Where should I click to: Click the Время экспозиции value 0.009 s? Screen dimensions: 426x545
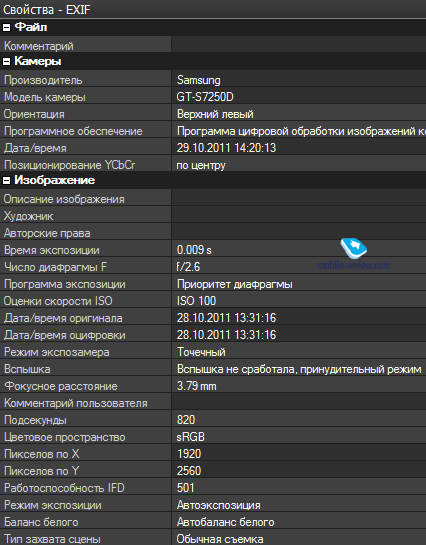point(194,250)
